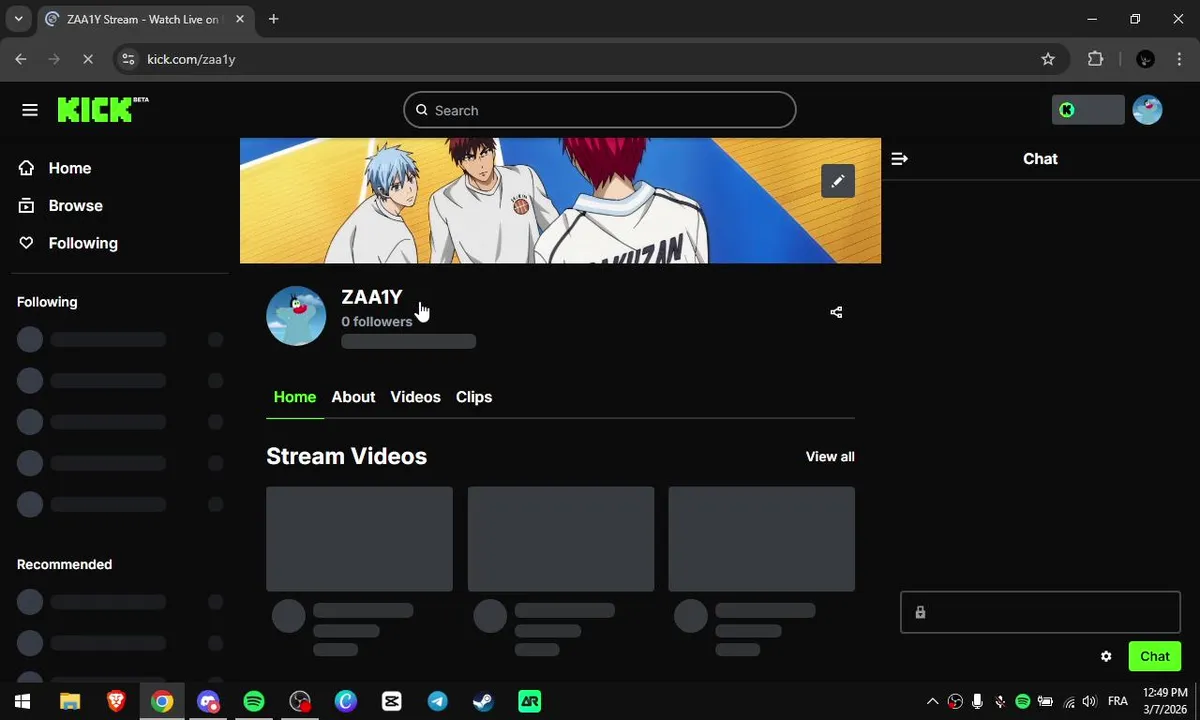Open chat settings gear
This screenshot has height=720, width=1200.
1106,657
